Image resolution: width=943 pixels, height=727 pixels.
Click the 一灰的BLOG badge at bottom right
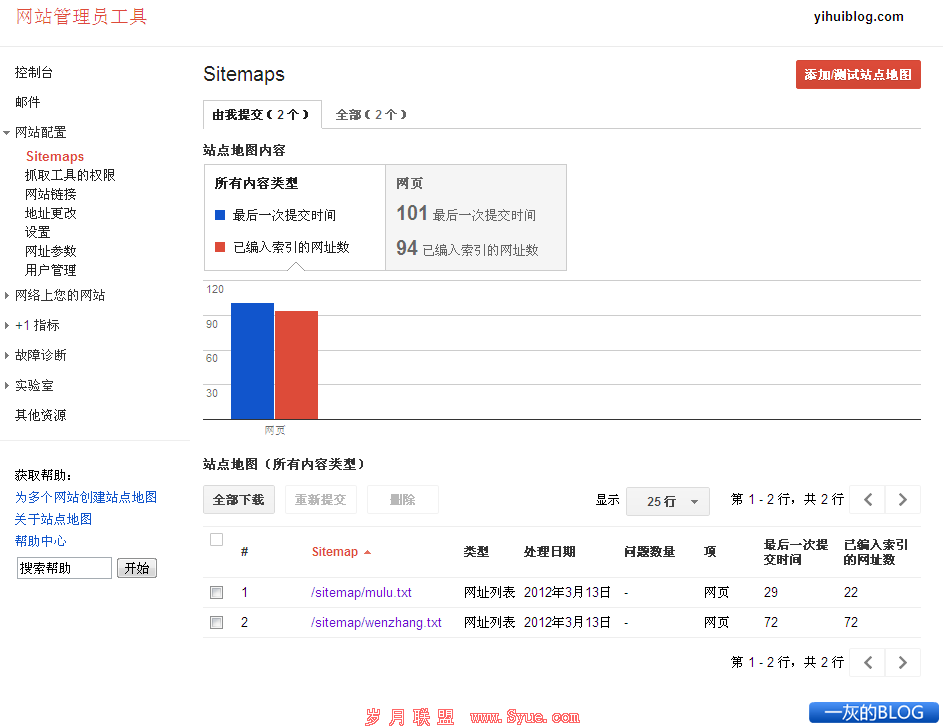click(876, 712)
